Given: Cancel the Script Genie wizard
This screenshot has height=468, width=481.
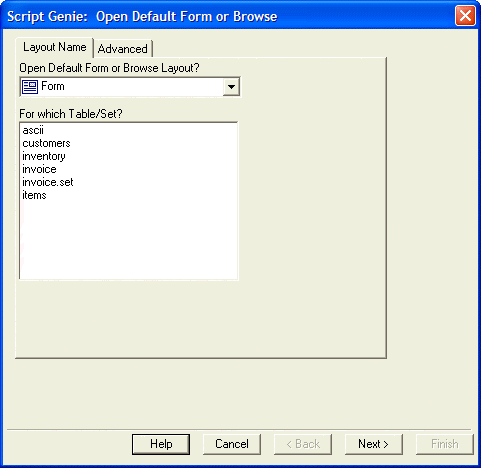Looking at the screenshot, I should pos(232,444).
